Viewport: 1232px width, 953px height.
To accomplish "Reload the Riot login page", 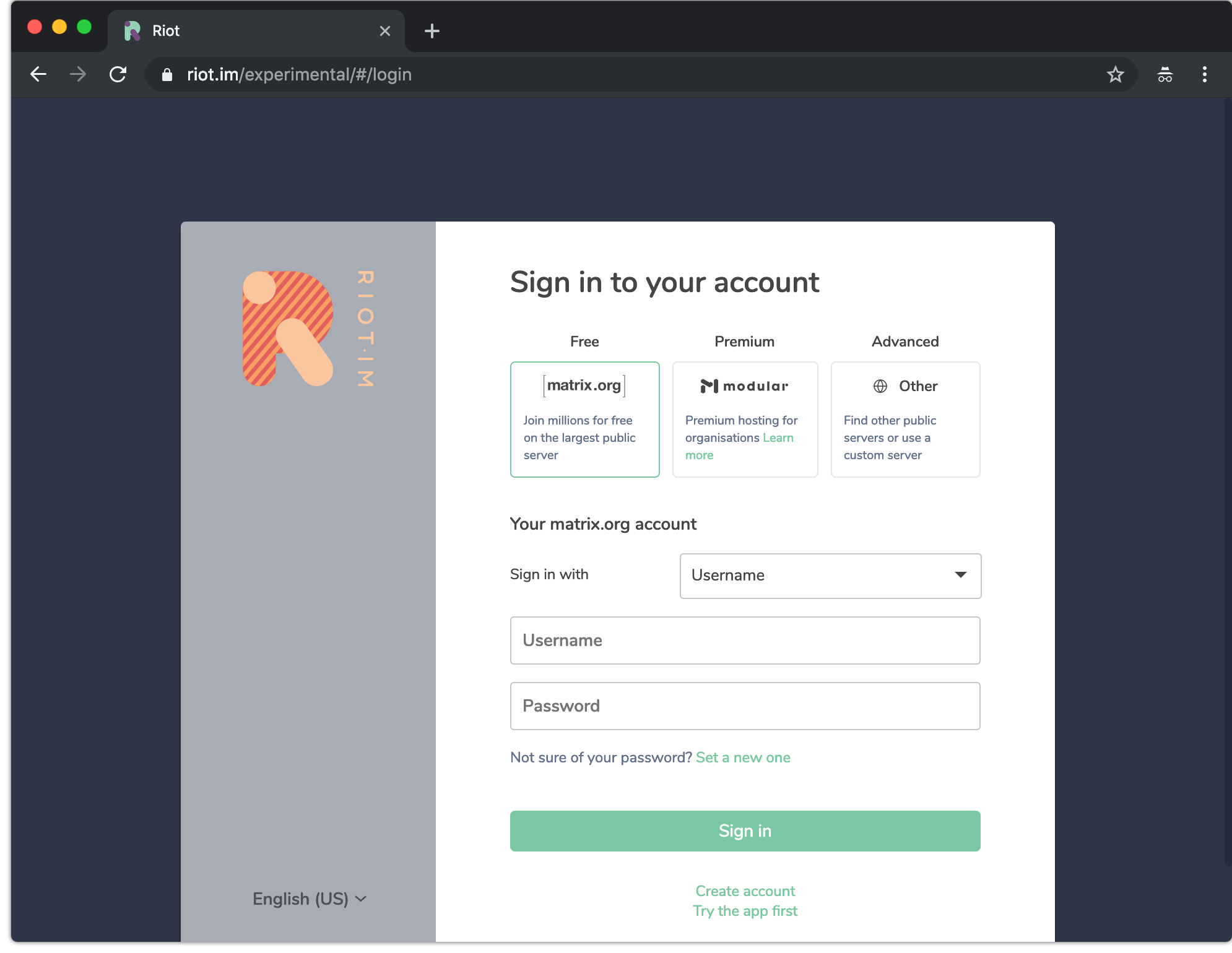I will pos(118,74).
